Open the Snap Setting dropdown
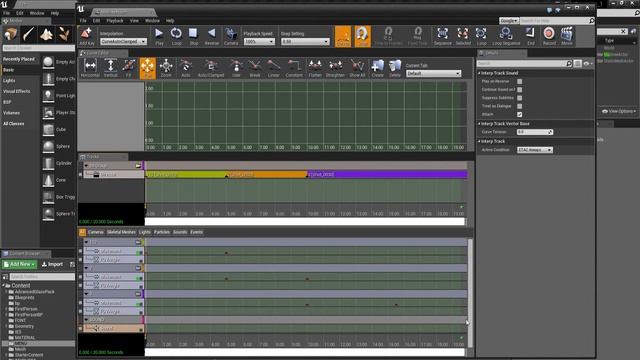This screenshot has height=360, width=640. pos(305,42)
